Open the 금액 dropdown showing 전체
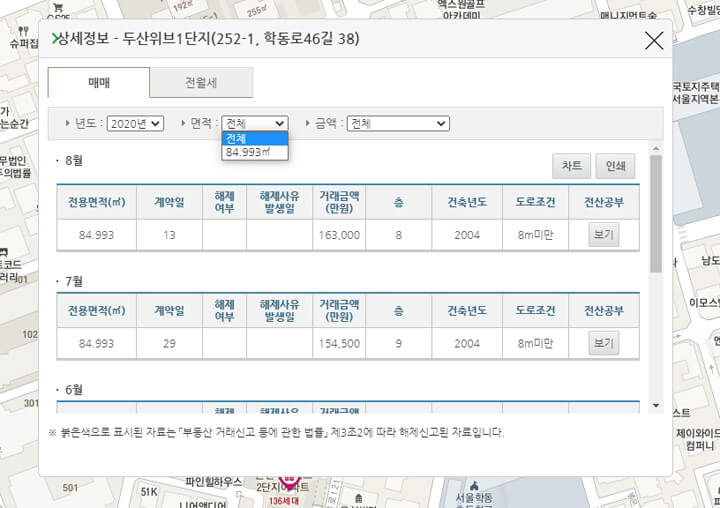The height and width of the screenshot is (508, 720). click(x=398, y=124)
